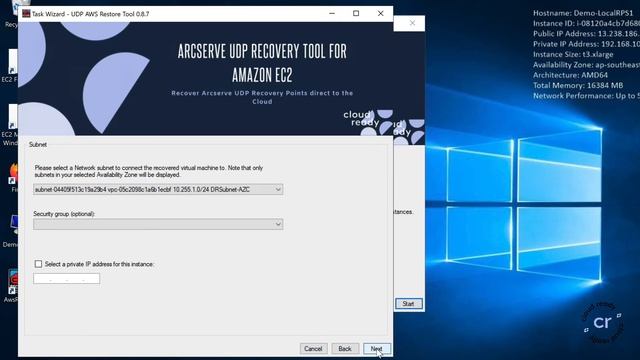Screen dimensions: 640x360
Task: Enable Select a private IP address checkbox
Action: coord(38,264)
